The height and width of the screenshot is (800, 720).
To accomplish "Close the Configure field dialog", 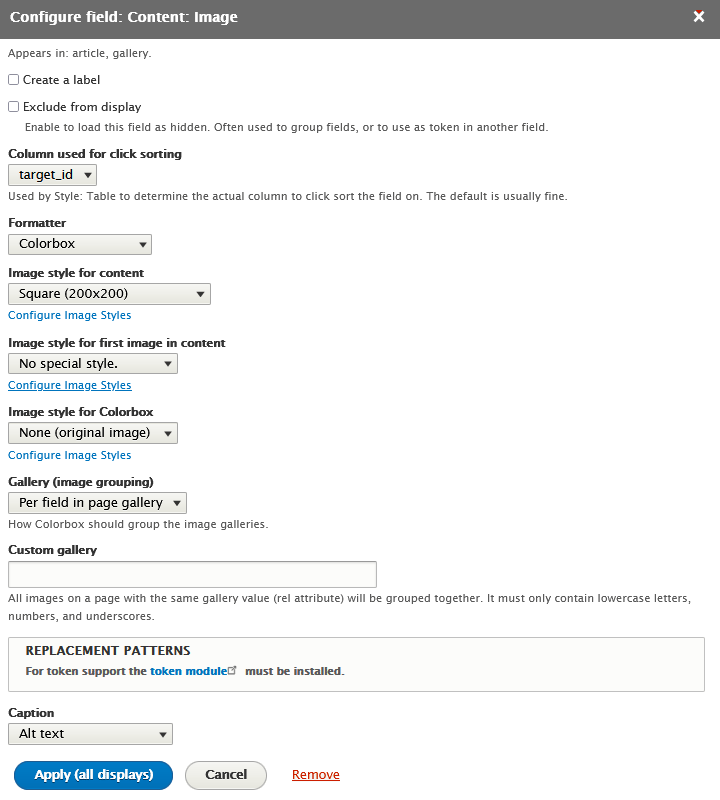I will click(x=699, y=16).
